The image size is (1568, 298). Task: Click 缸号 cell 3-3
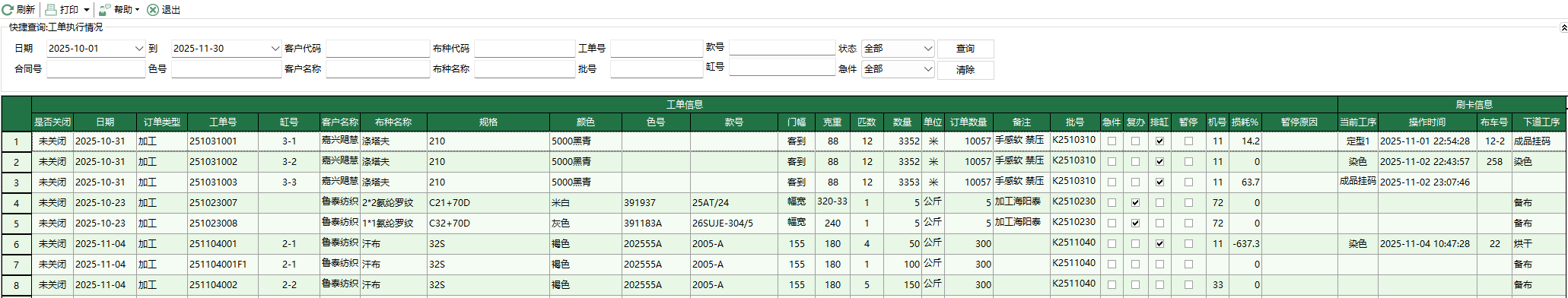[289, 182]
